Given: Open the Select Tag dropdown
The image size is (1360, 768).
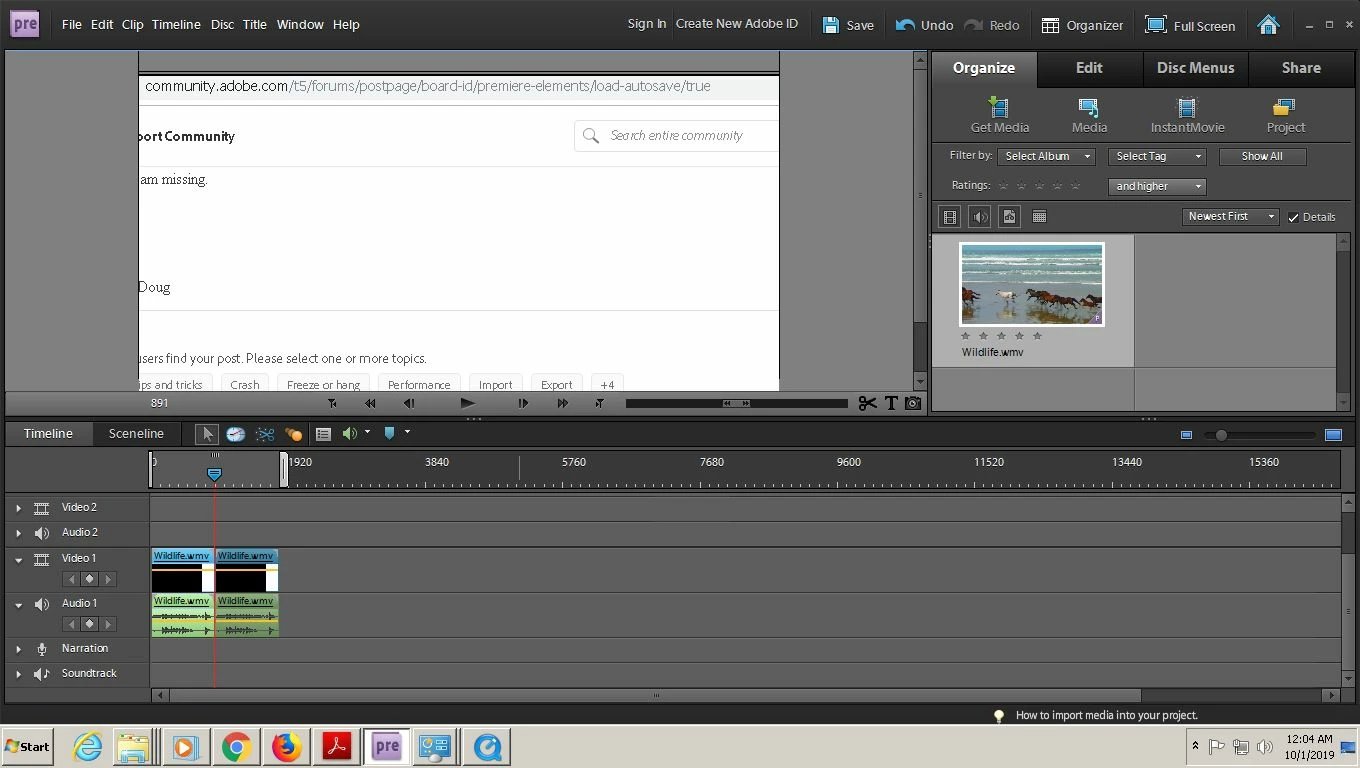Looking at the screenshot, I should point(1157,156).
